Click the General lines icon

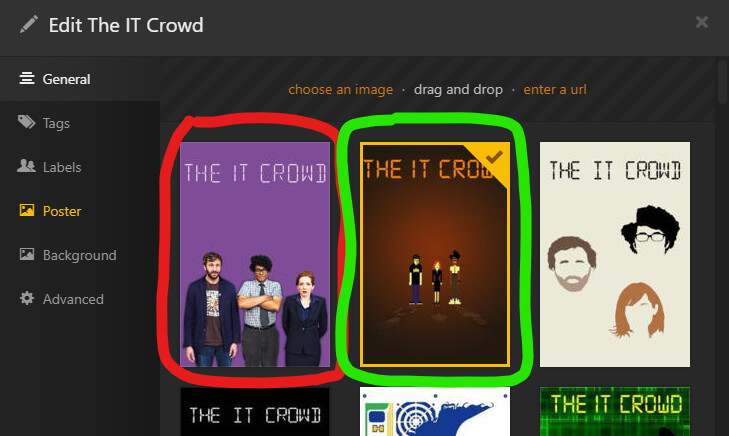pyautogui.click(x=27, y=78)
